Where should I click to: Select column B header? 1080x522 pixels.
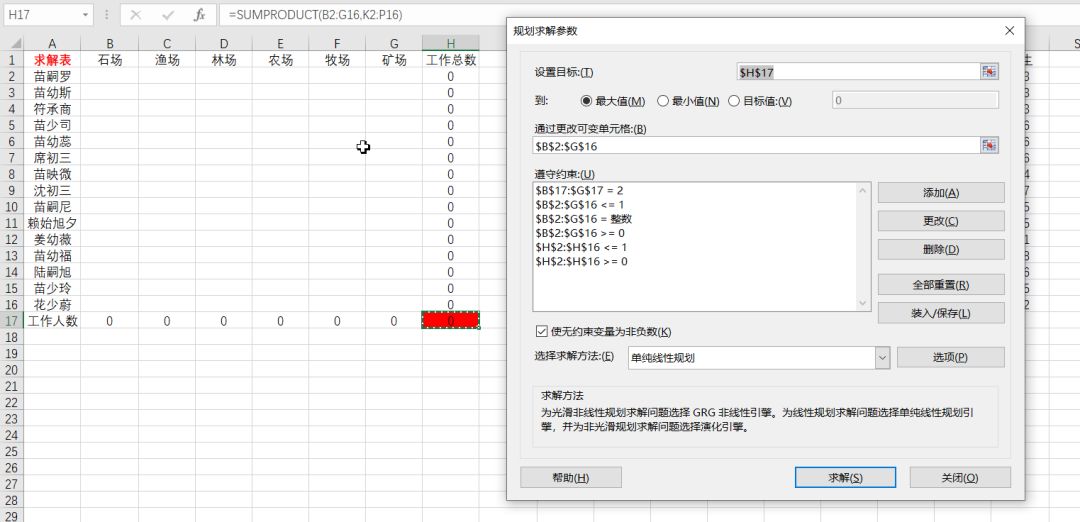pos(110,44)
